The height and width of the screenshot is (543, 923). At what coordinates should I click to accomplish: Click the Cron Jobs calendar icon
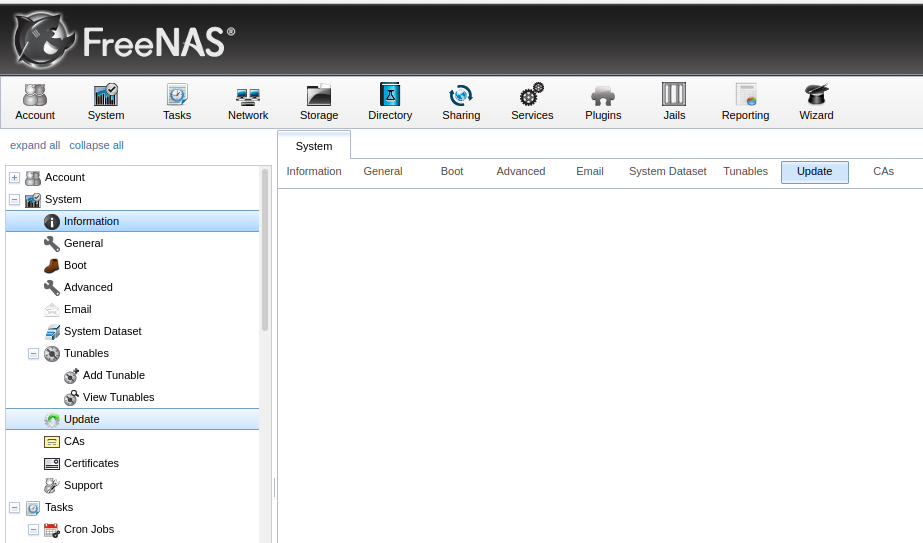tap(52, 529)
